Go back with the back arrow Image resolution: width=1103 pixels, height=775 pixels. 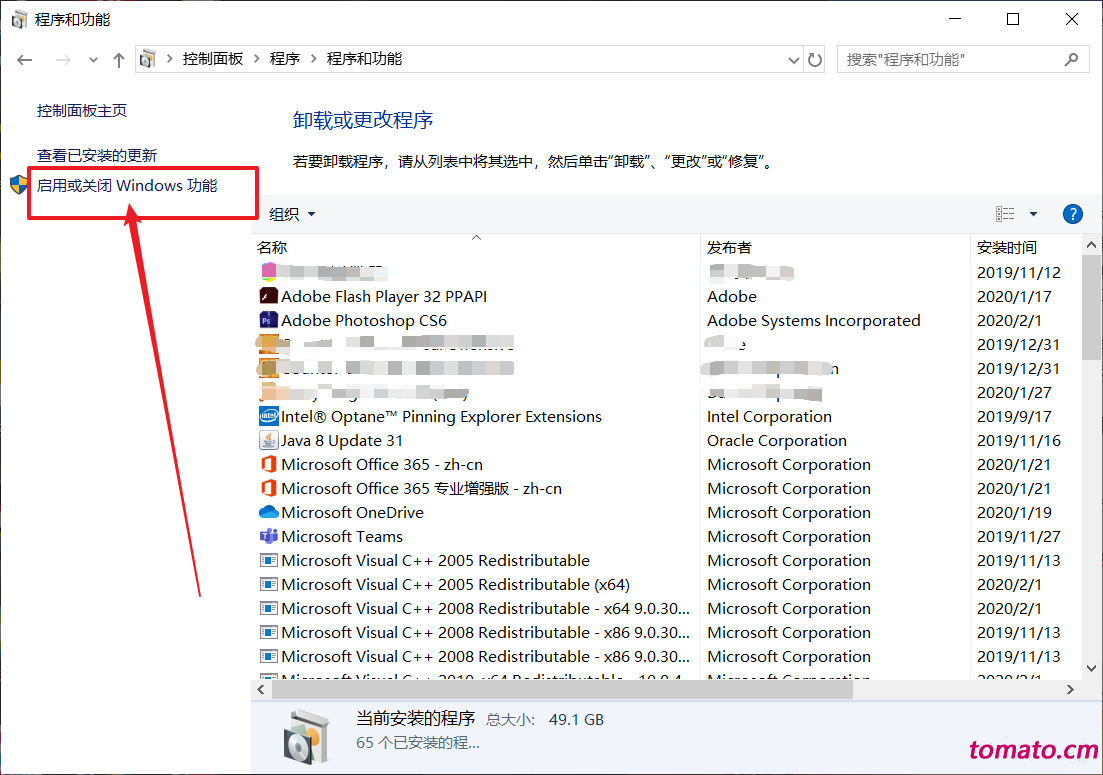[x=25, y=60]
